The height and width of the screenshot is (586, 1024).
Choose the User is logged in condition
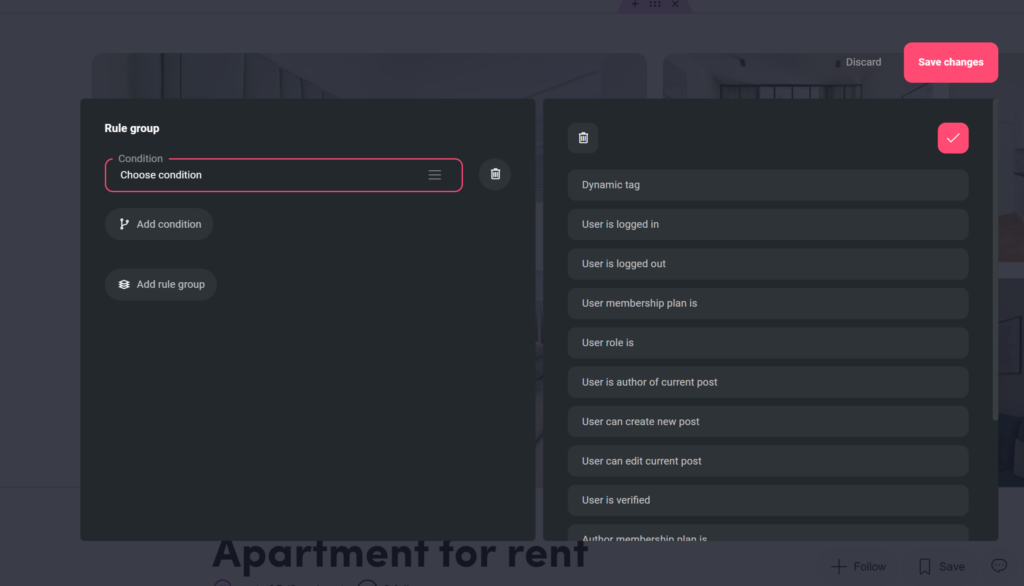(767, 224)
